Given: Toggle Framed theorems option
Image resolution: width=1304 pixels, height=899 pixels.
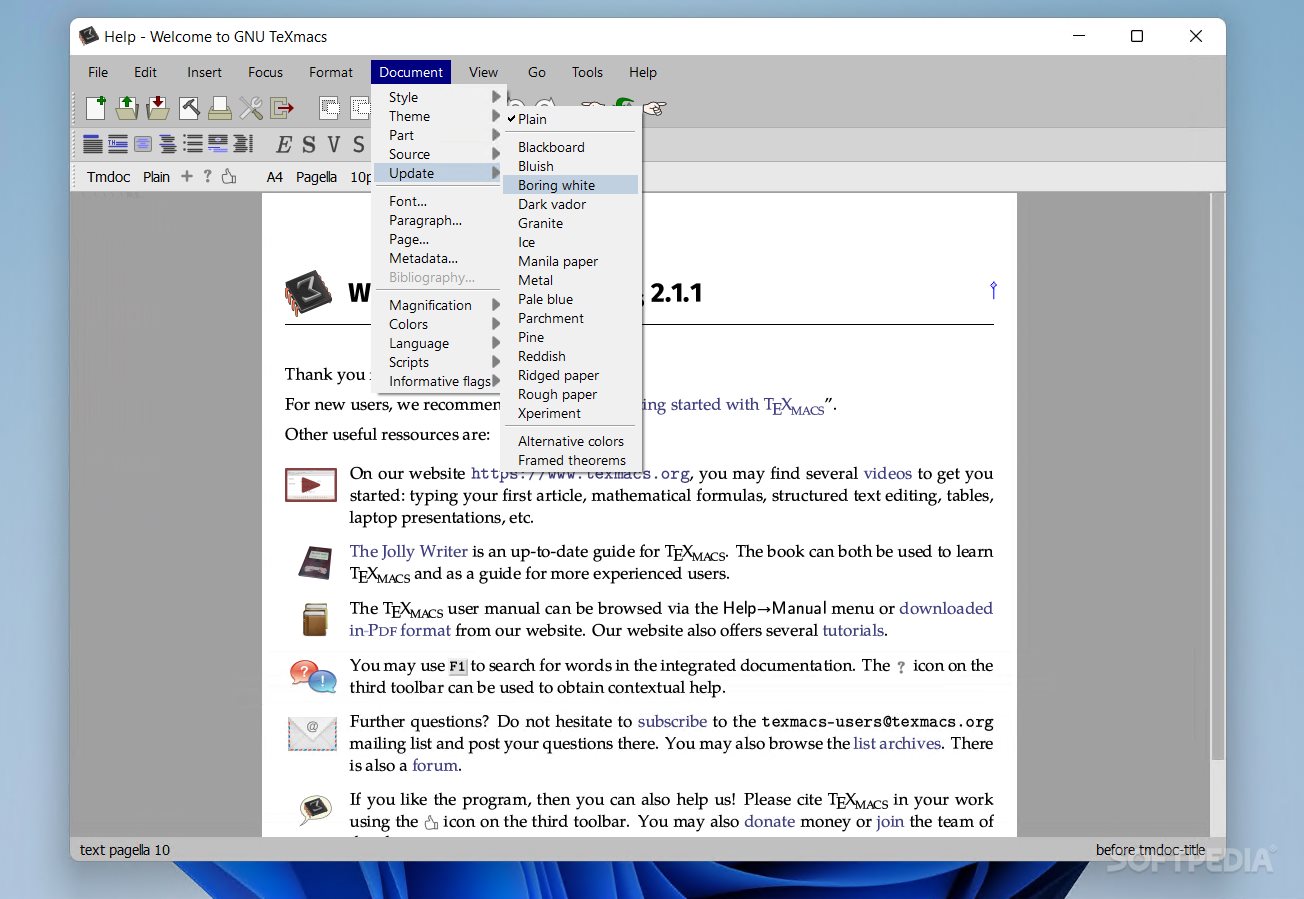Looking at the screenshot, I should (571, 460).
